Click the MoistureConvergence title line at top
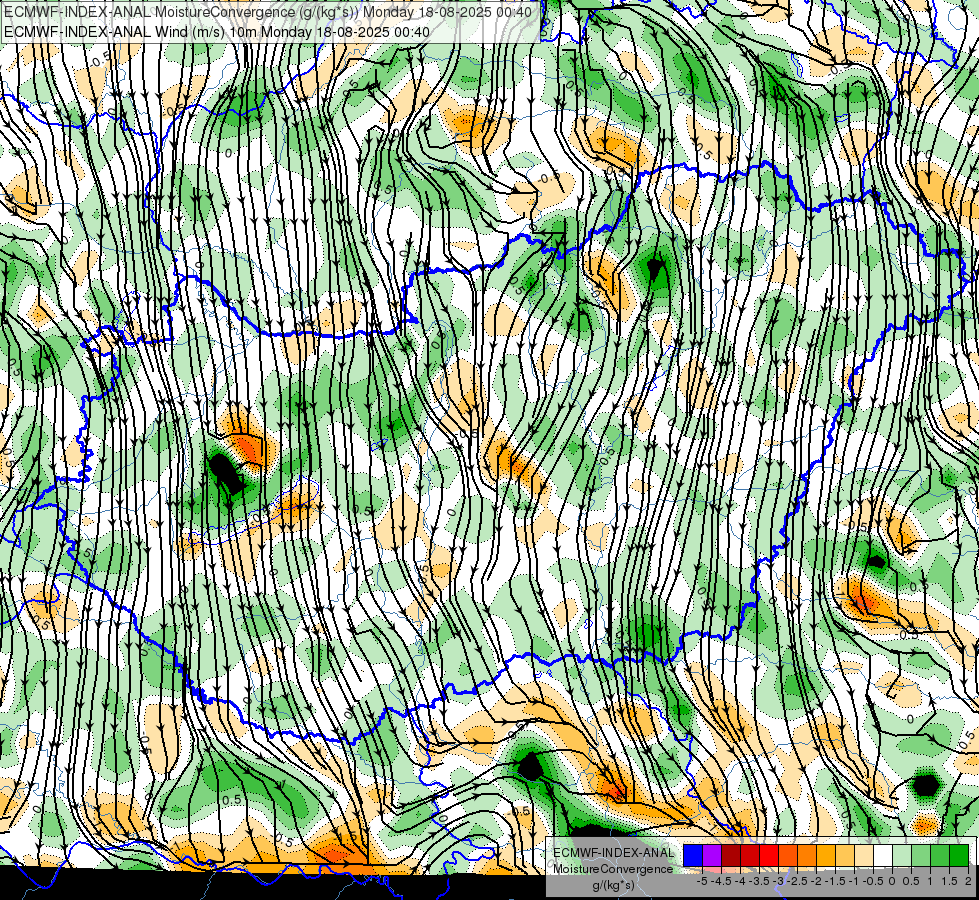 pos(268,12)
